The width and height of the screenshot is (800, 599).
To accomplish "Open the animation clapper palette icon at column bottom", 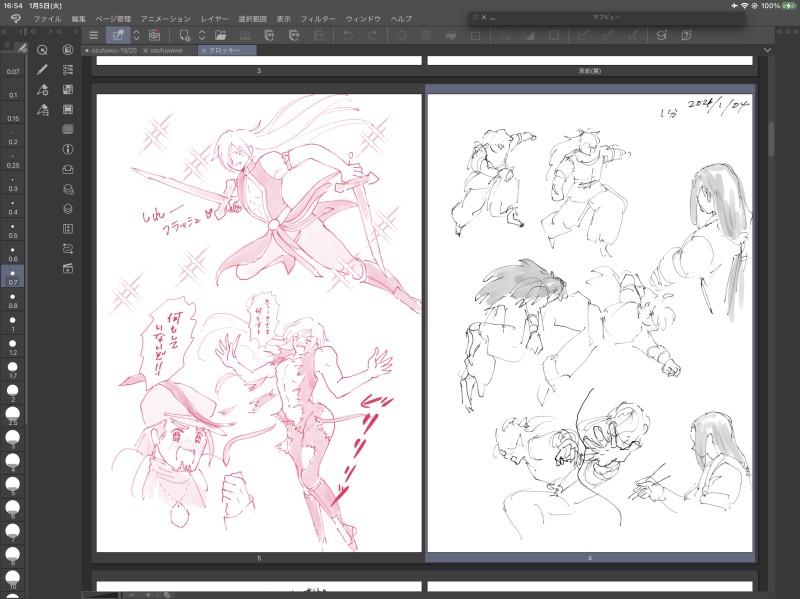I will (68, 268).
